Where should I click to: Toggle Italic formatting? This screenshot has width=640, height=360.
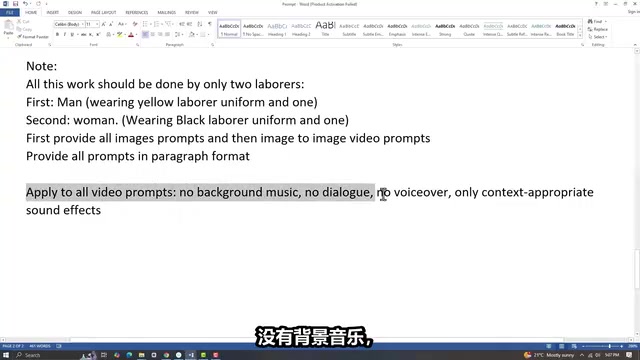point(64,35)
